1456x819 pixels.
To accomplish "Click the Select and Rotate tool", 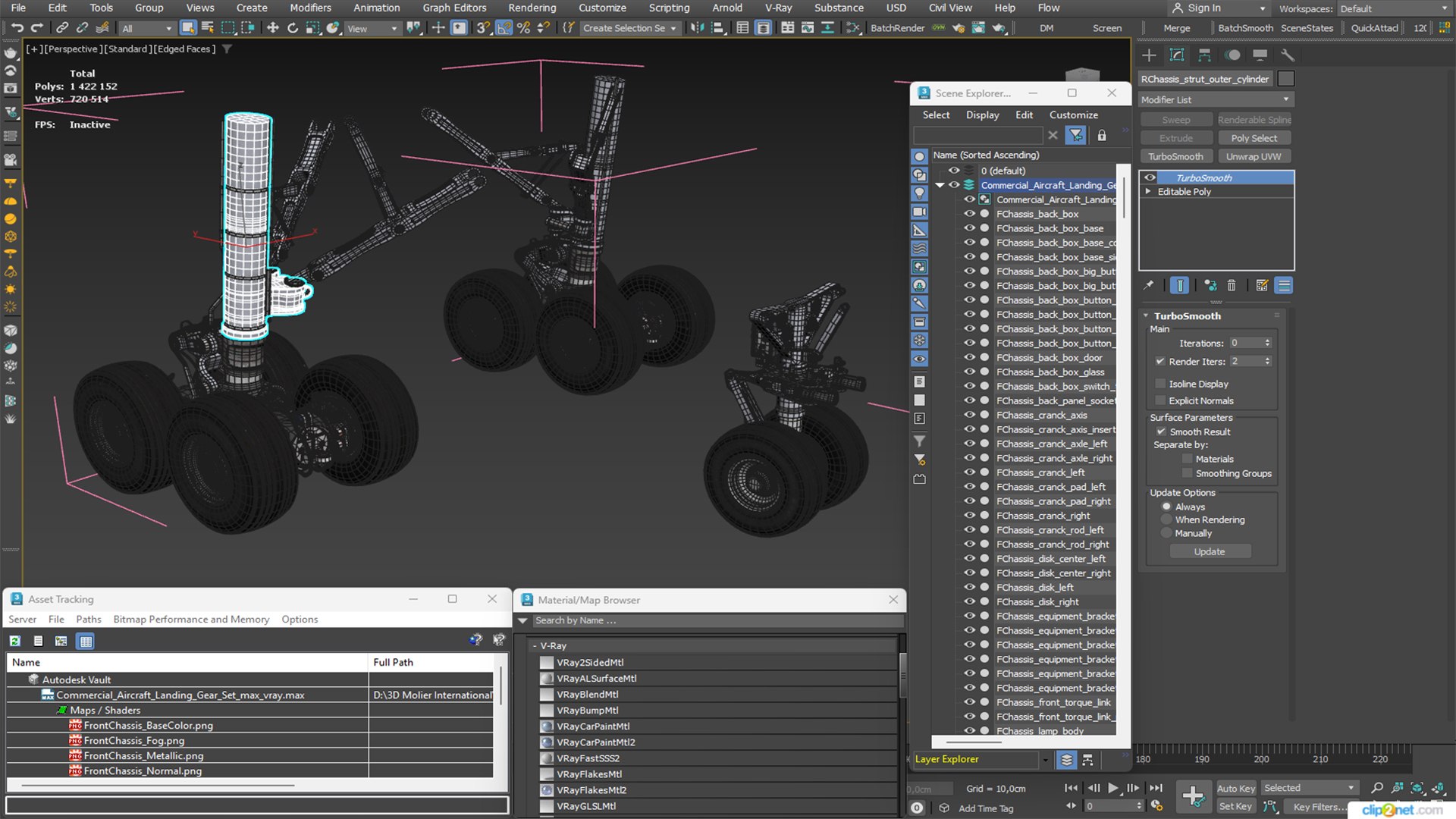I will [x=293, y=28].
